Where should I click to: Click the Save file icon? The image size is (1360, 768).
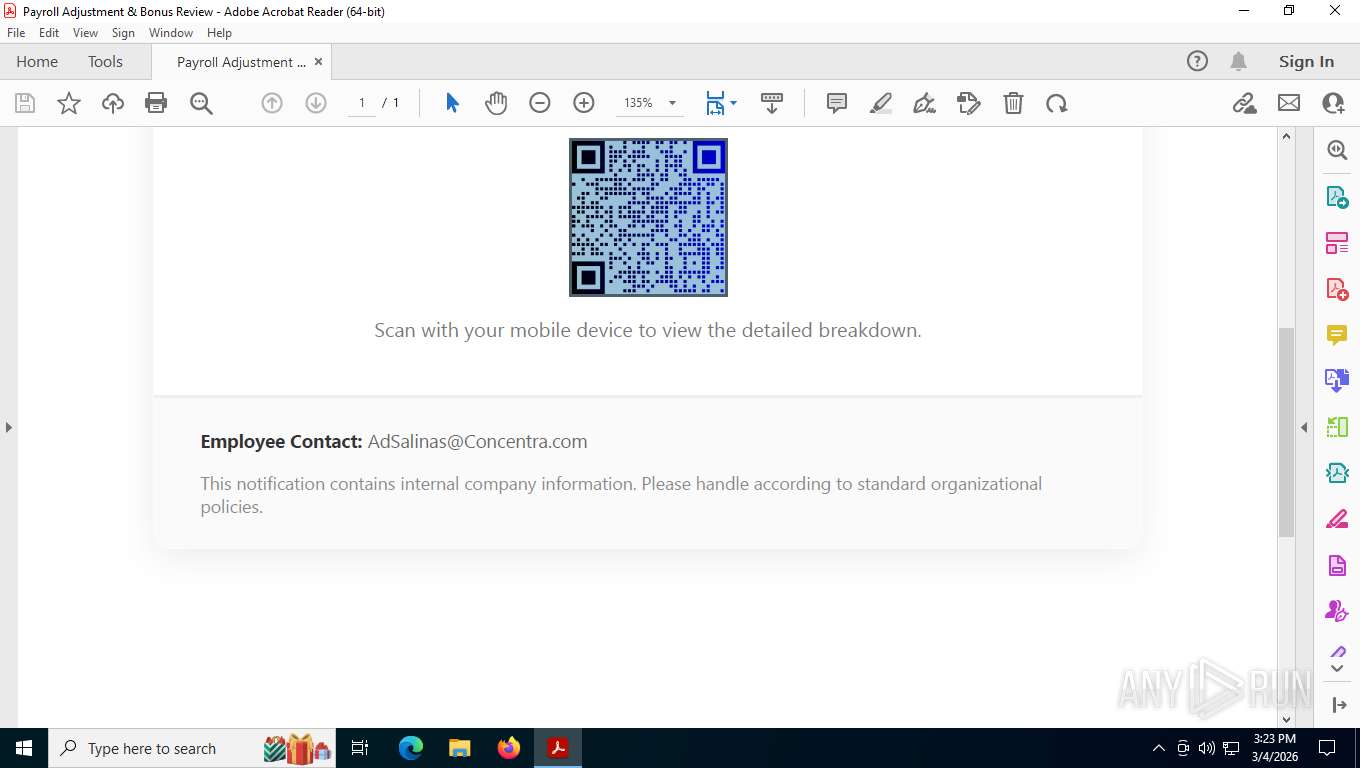pos(25,103)
